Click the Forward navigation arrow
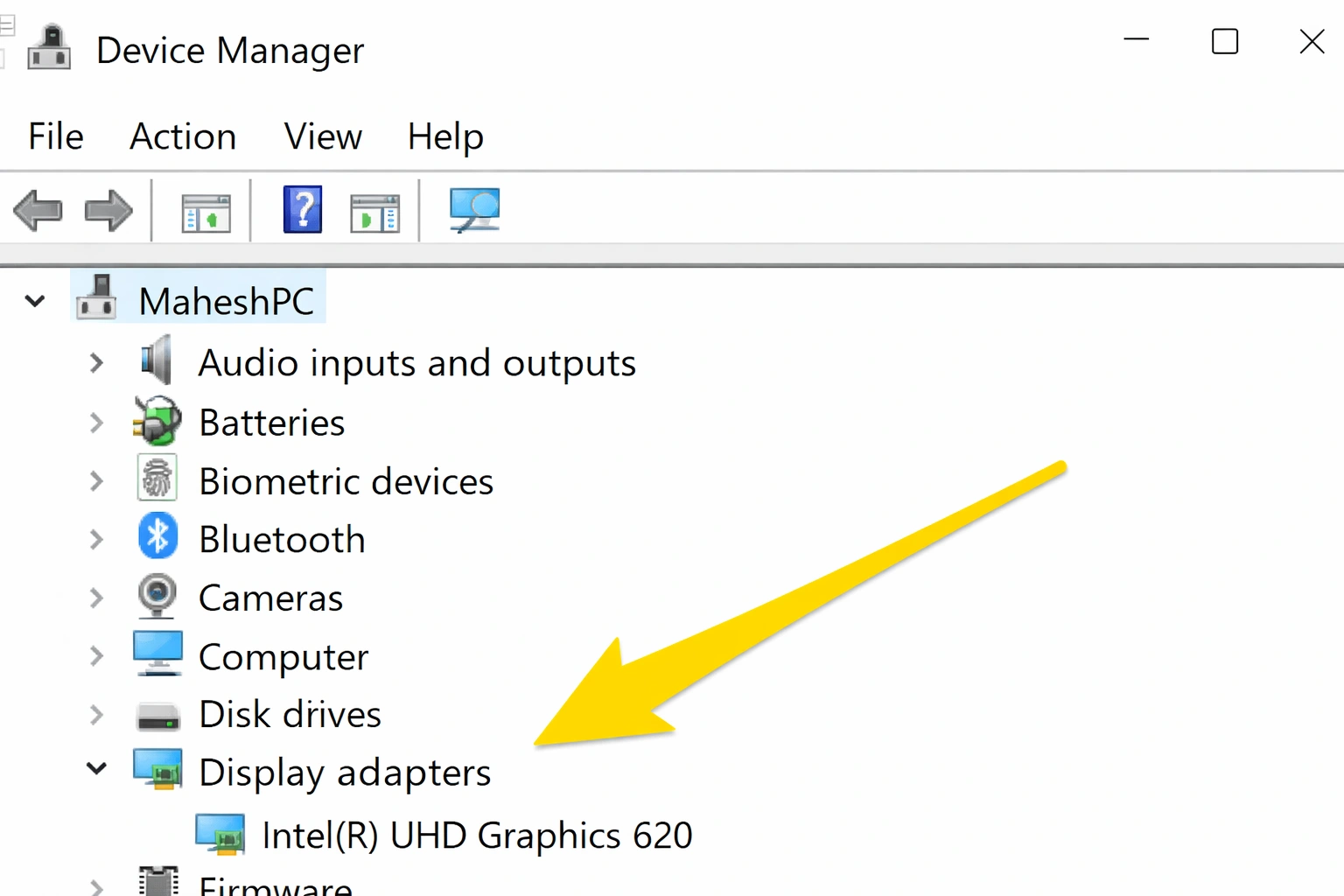 [x=109, y=210]
